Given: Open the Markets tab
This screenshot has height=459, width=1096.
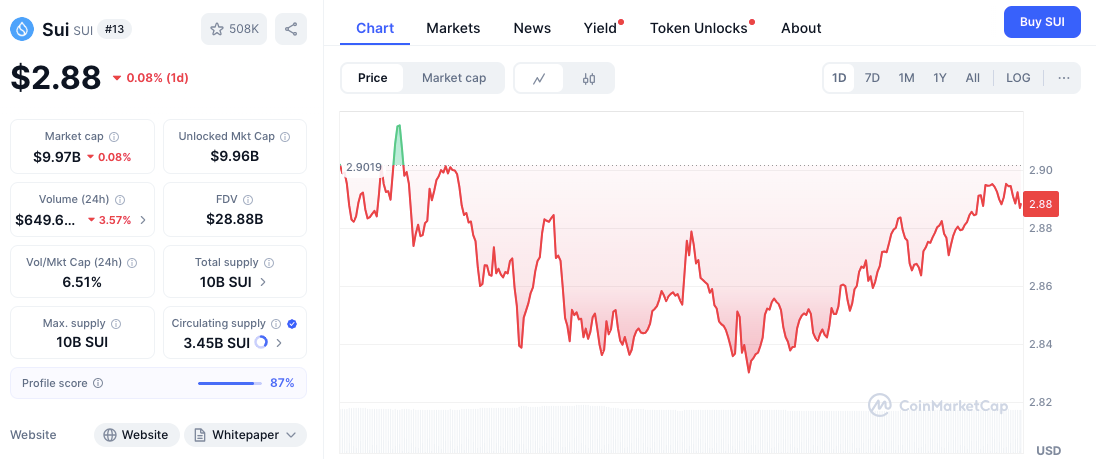Looking at the screenshot, I should pyautogui.click(x=453, y=28).
